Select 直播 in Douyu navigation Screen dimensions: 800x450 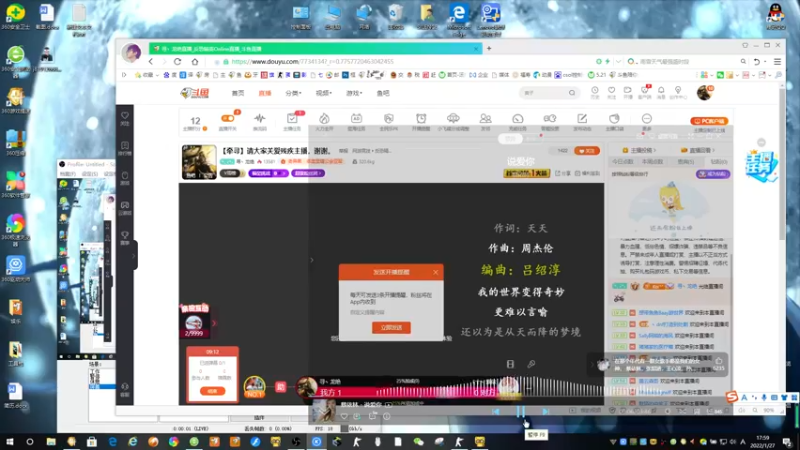[x=265, y=93]
